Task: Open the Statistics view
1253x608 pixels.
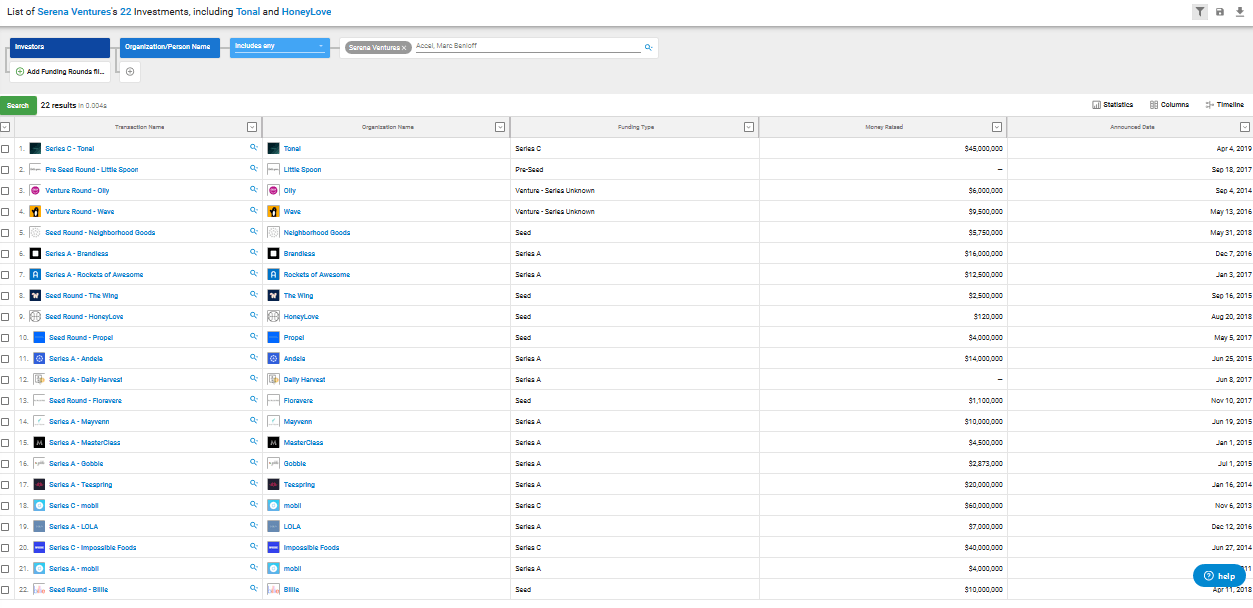Action: tap(1112, 105)
